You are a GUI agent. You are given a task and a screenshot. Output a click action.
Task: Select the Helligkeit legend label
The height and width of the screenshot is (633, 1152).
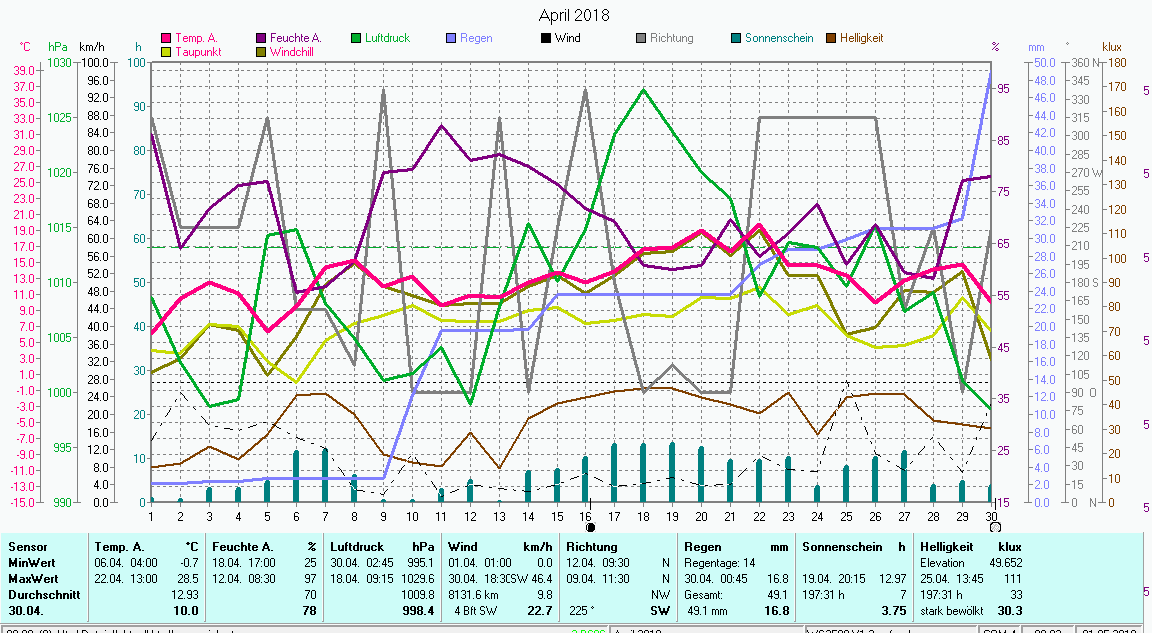(x=861, y=38)
